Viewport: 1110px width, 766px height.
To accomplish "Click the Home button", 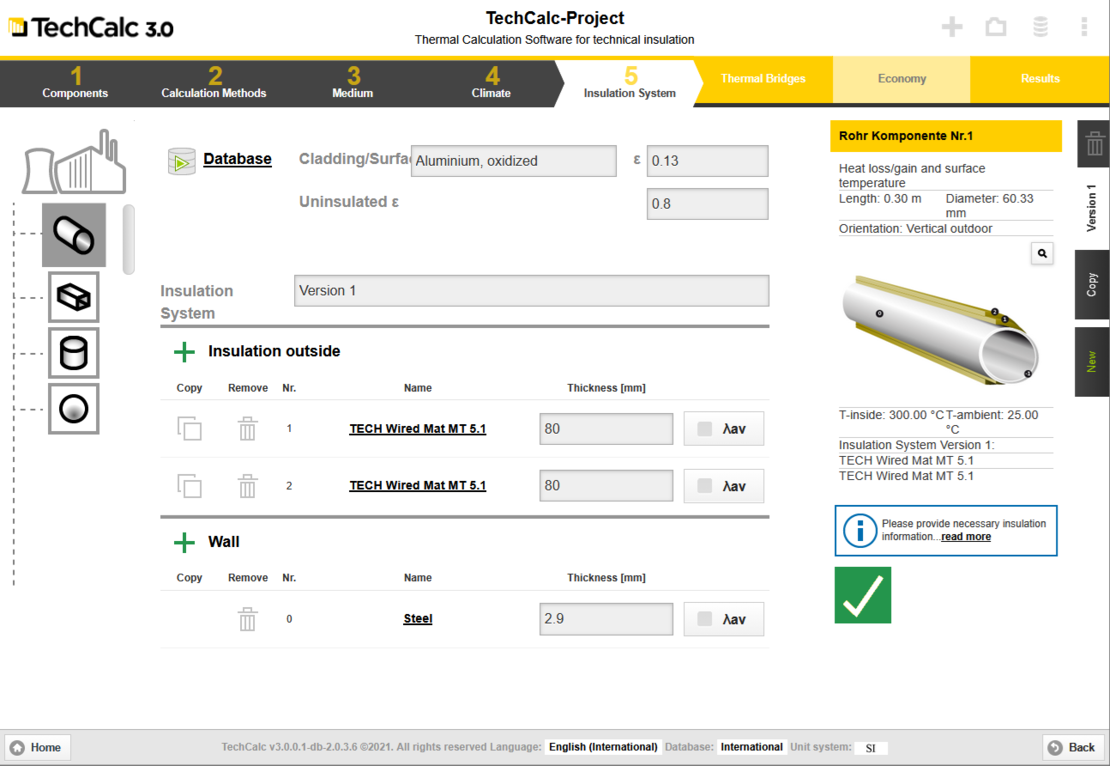I will pyautogui.click(x=36, y=748).
